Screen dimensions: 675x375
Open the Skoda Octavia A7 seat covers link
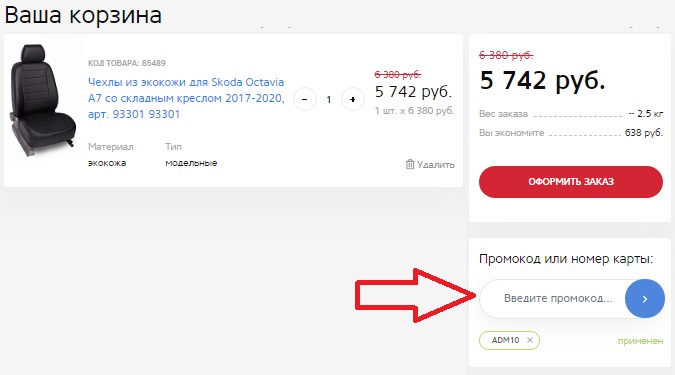coord(186,98)
